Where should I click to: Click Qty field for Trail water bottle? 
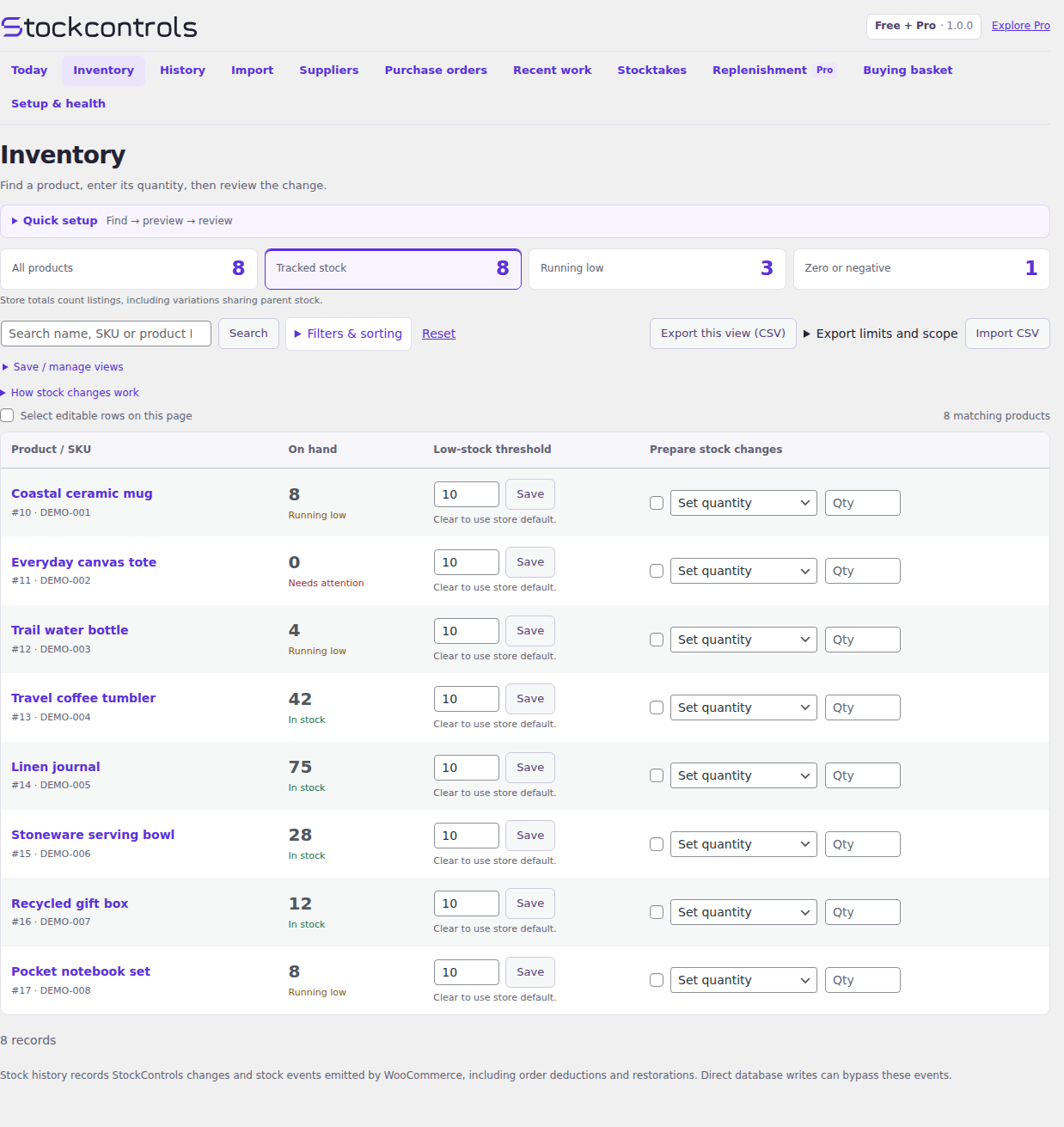pyautogui.click(x=863, y=640)
